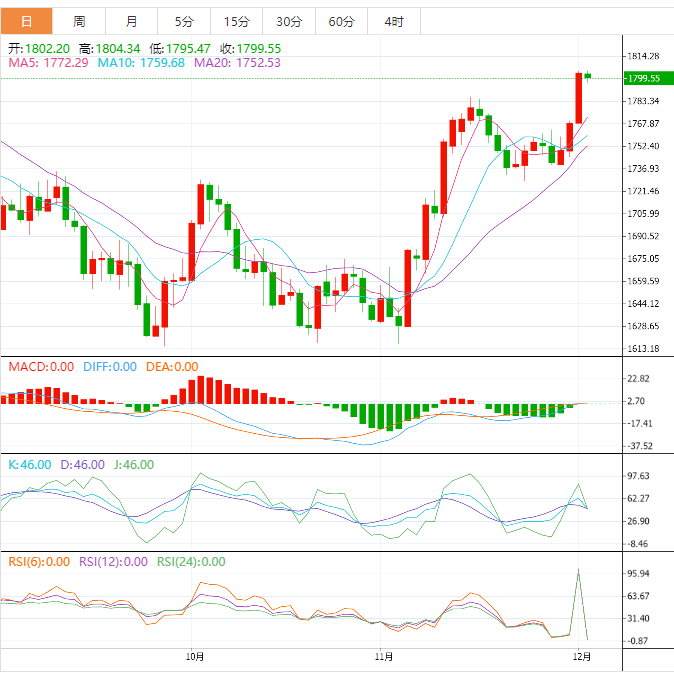Click the -17.41 MACD axis value
The width and height of the screenshot is (674, 678).
tap(640, 423)
